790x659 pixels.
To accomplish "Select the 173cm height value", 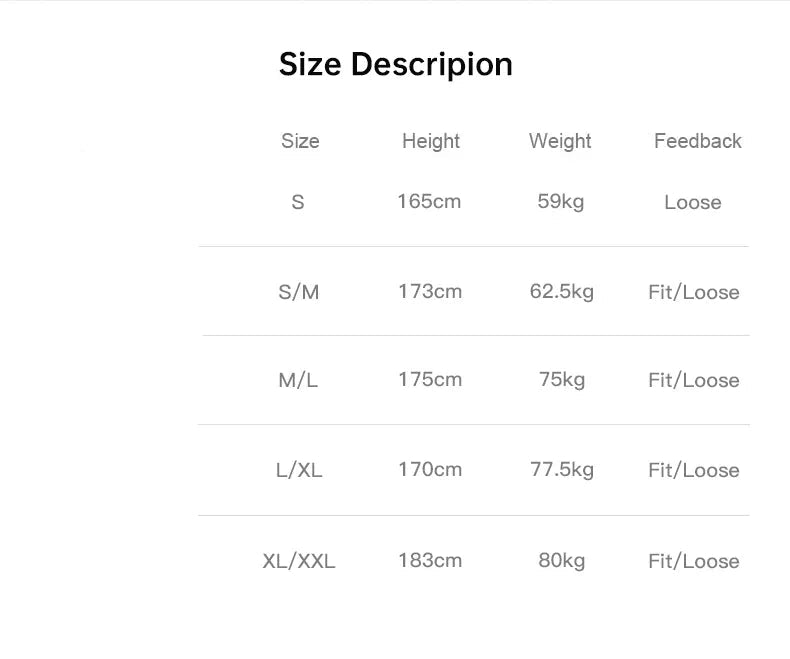I will pos(429,291).
